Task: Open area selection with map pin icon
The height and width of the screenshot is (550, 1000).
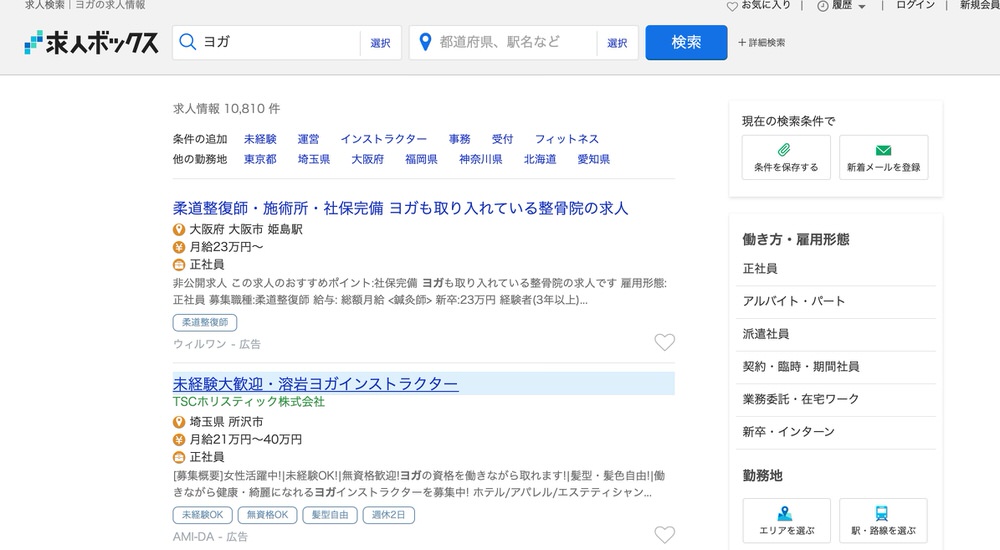Action: (x=785, y=513)
